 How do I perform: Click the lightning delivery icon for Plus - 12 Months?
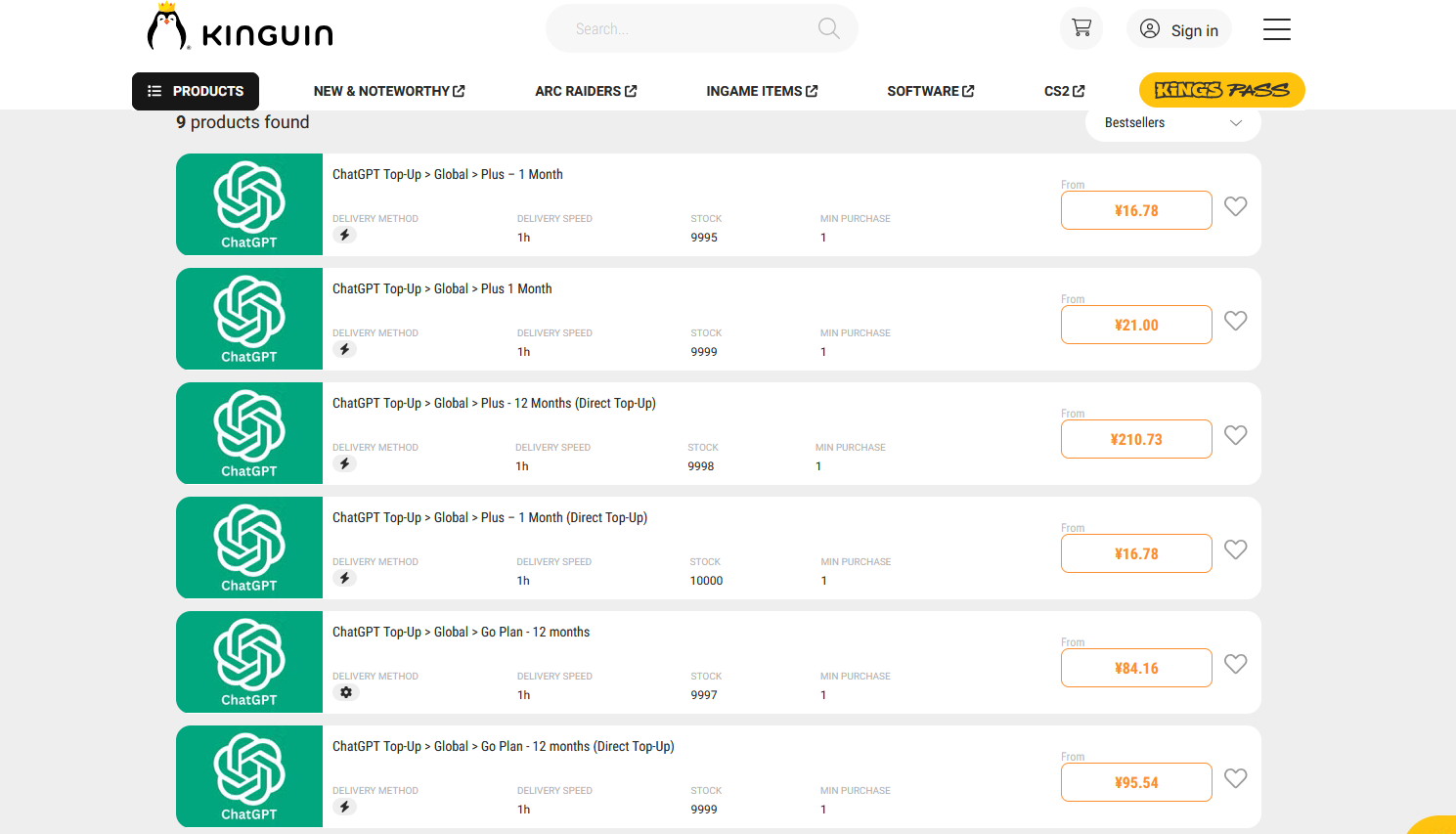point(344,463)
